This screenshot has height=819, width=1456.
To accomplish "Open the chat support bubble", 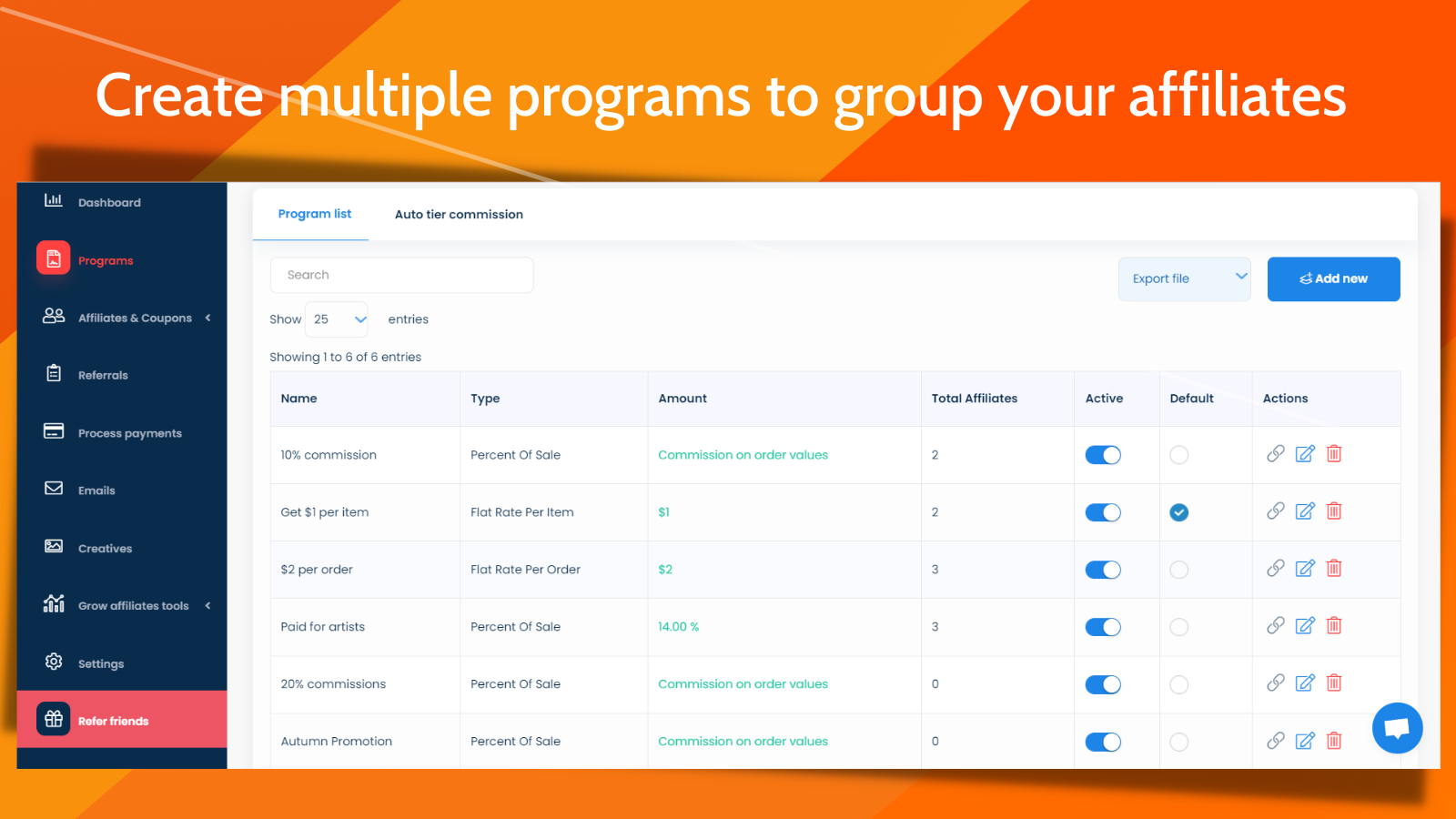I will coord(1397,727).
